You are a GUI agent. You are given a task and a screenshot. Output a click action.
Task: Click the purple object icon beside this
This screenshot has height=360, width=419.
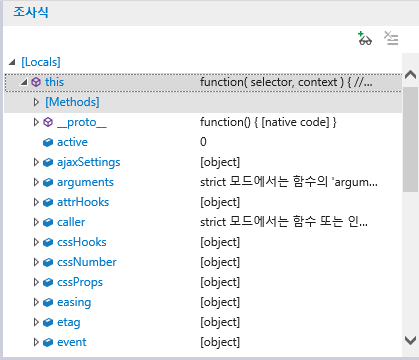(36, 82)
